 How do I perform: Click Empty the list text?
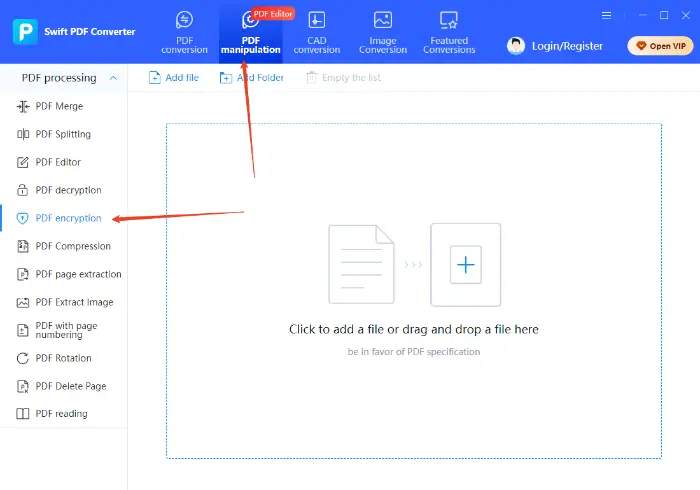(x=351, y=78)
